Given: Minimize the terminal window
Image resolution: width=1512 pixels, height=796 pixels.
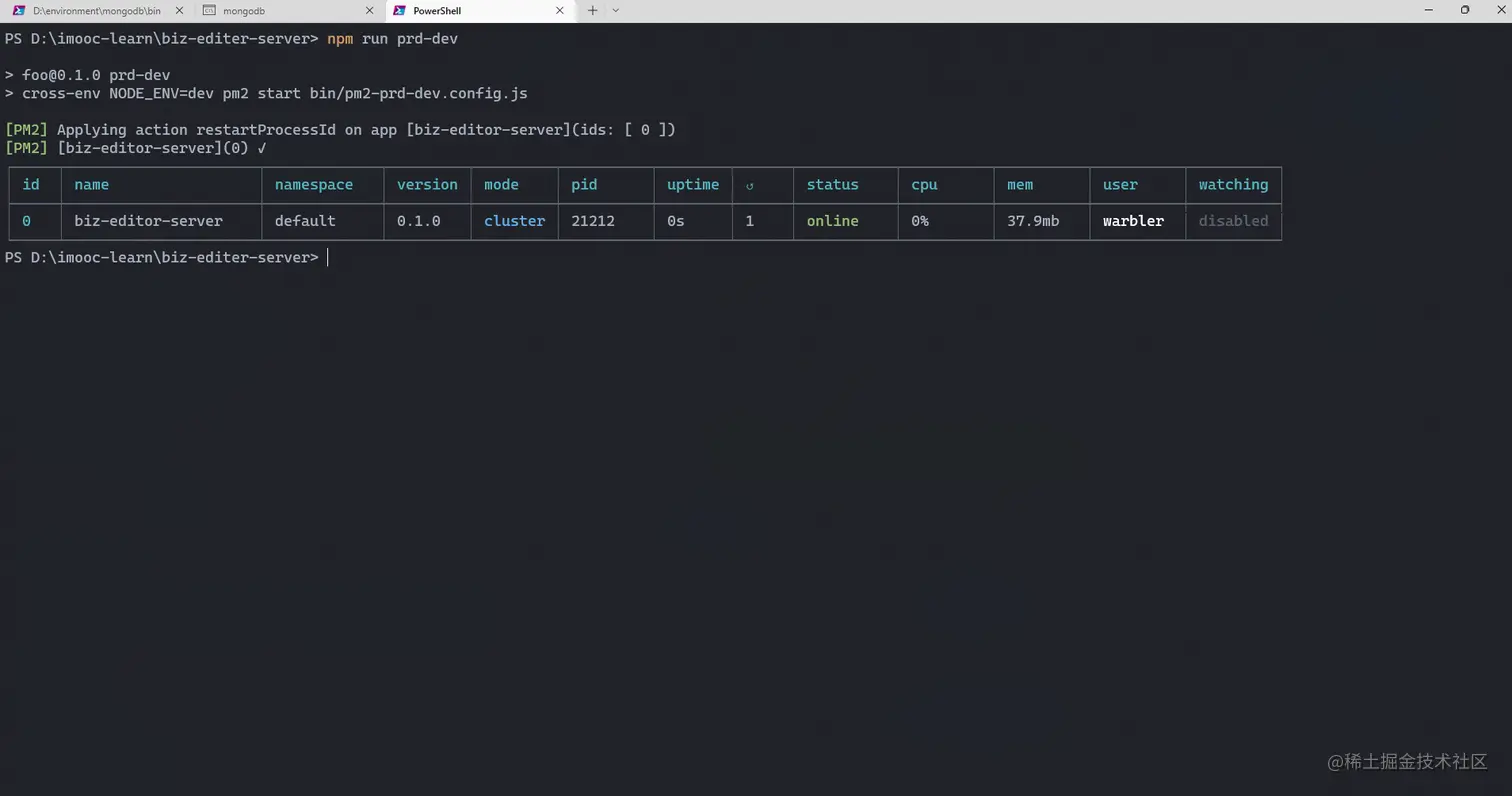Looking at the screenshot, I should (1429, 10).
